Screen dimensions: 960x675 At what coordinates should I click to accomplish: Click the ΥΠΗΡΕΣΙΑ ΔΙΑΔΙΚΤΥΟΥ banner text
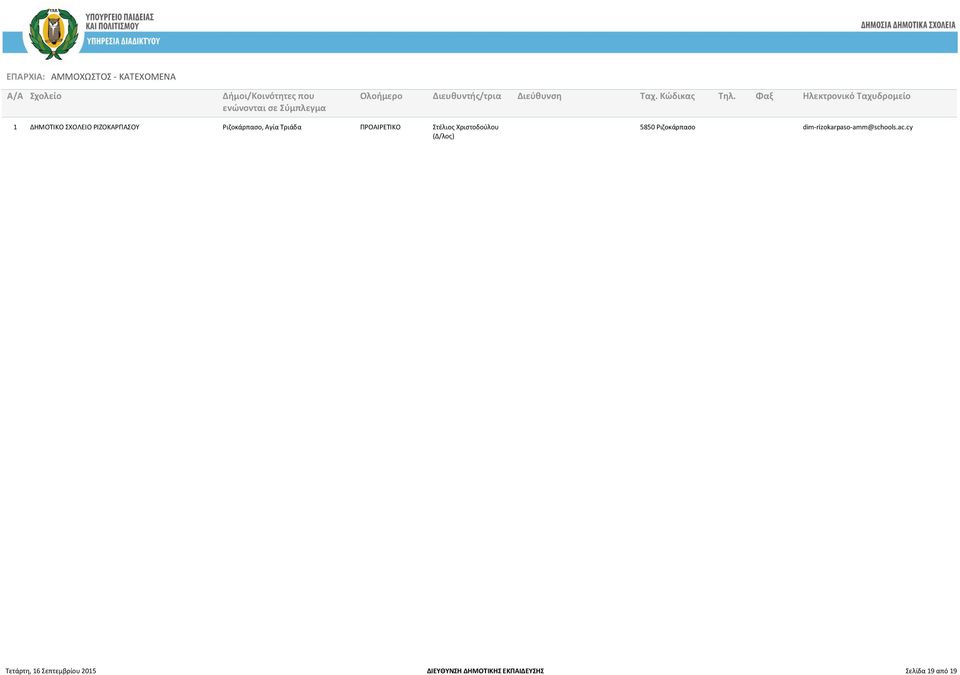pyautogui.click(x=123, y=41)
